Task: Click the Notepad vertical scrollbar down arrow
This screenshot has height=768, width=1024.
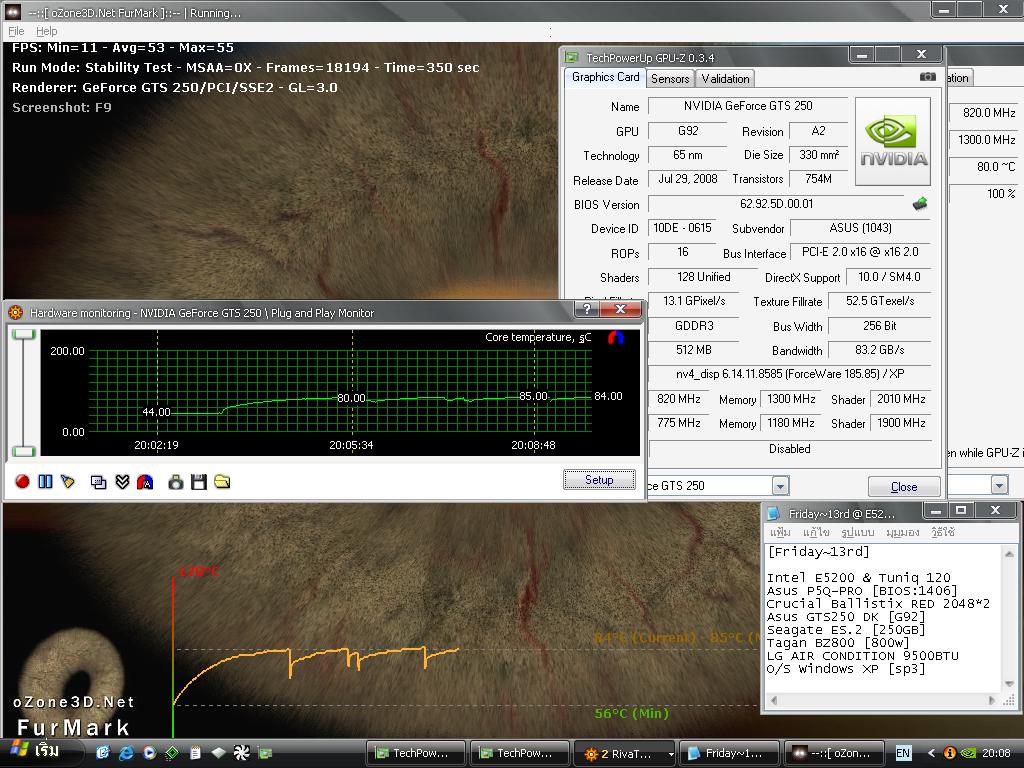Action: [1010, 684]
